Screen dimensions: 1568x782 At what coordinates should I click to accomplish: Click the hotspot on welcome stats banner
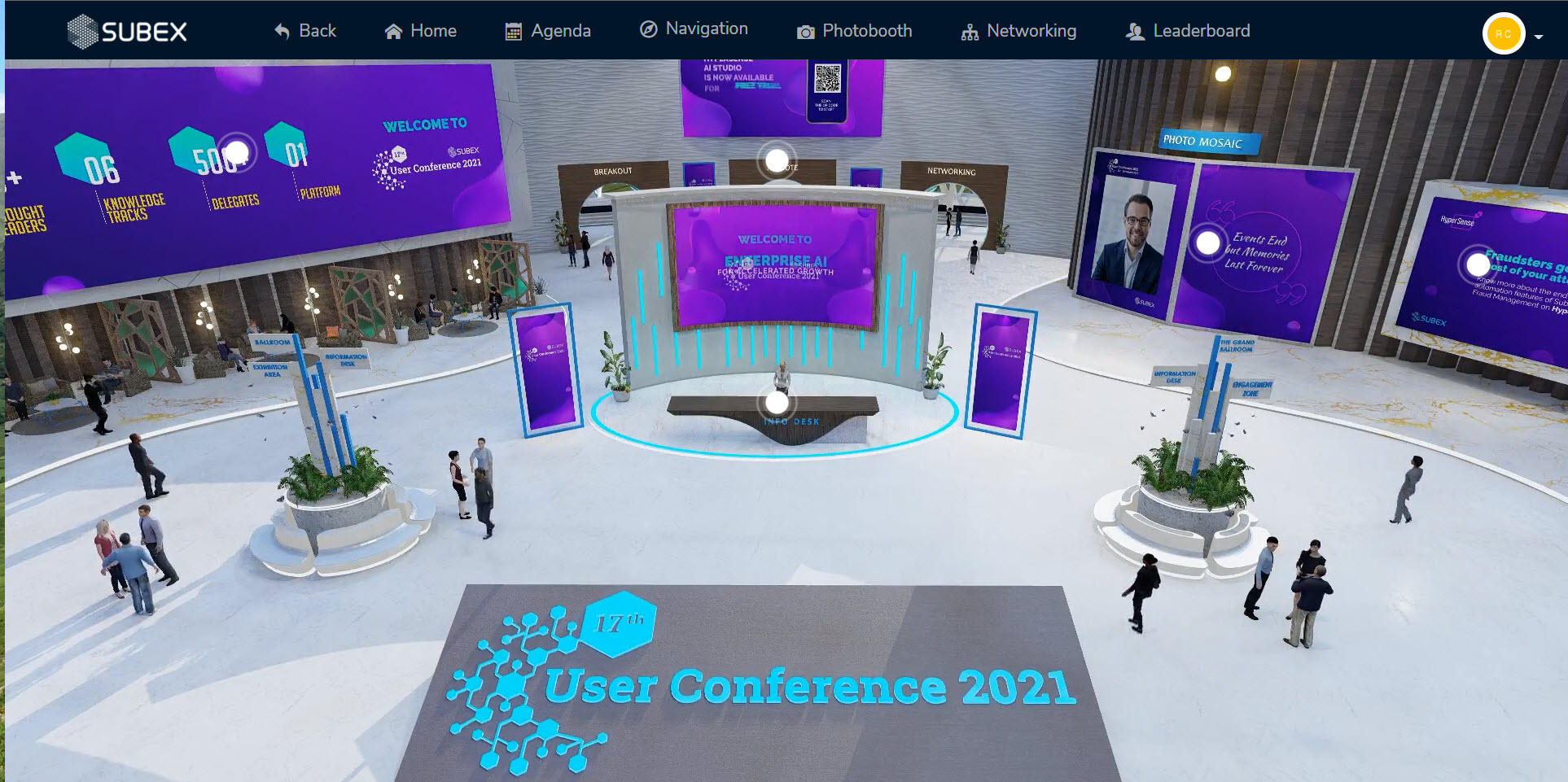pos(236,152)
